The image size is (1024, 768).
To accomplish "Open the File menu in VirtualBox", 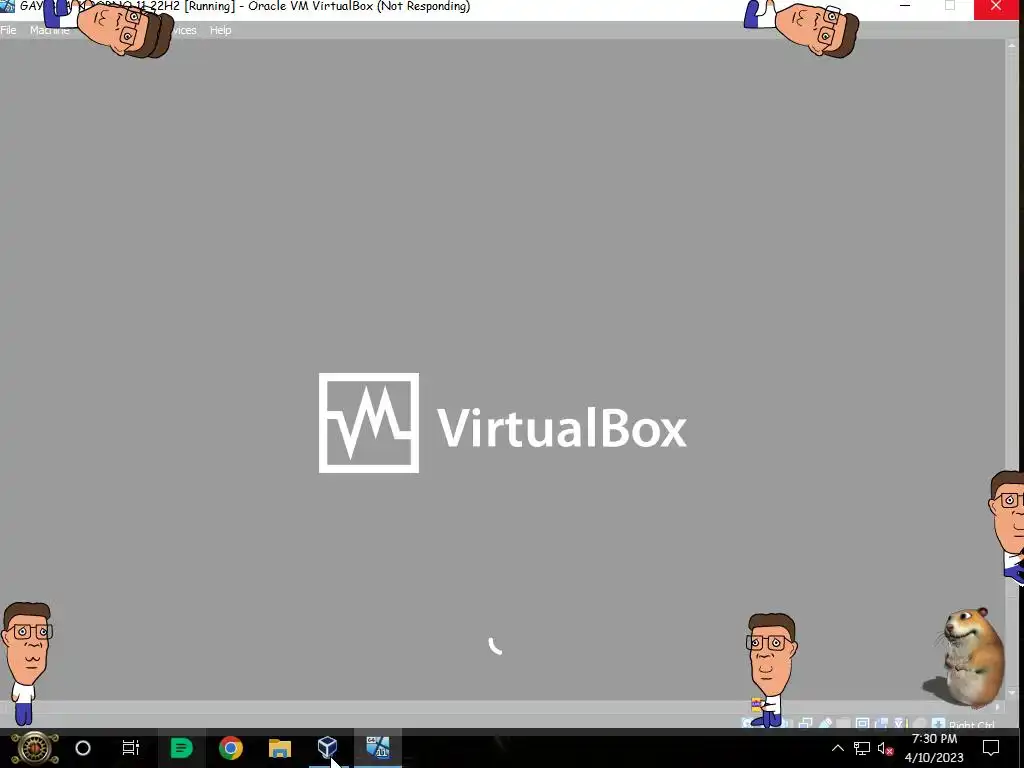I will coord(8,30).
